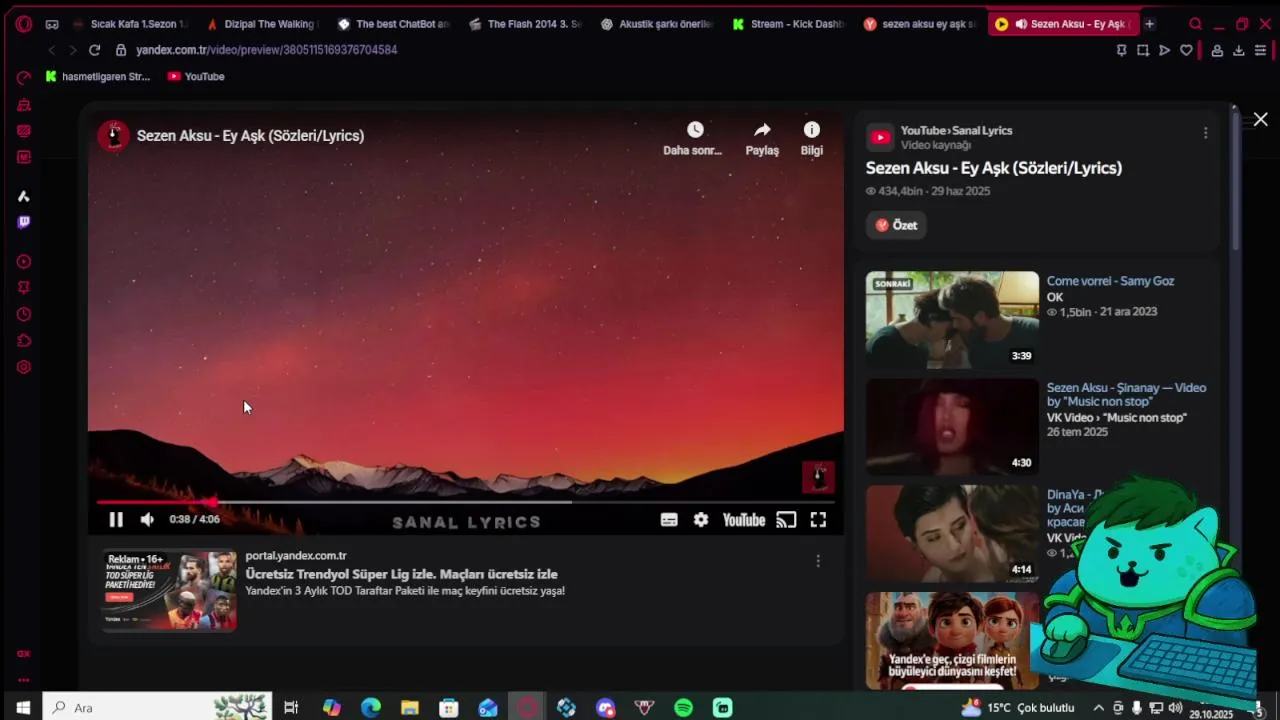
Task: Open Ücretsiz Trendyol Süper Lig ad link
Action: coord(401,574)
